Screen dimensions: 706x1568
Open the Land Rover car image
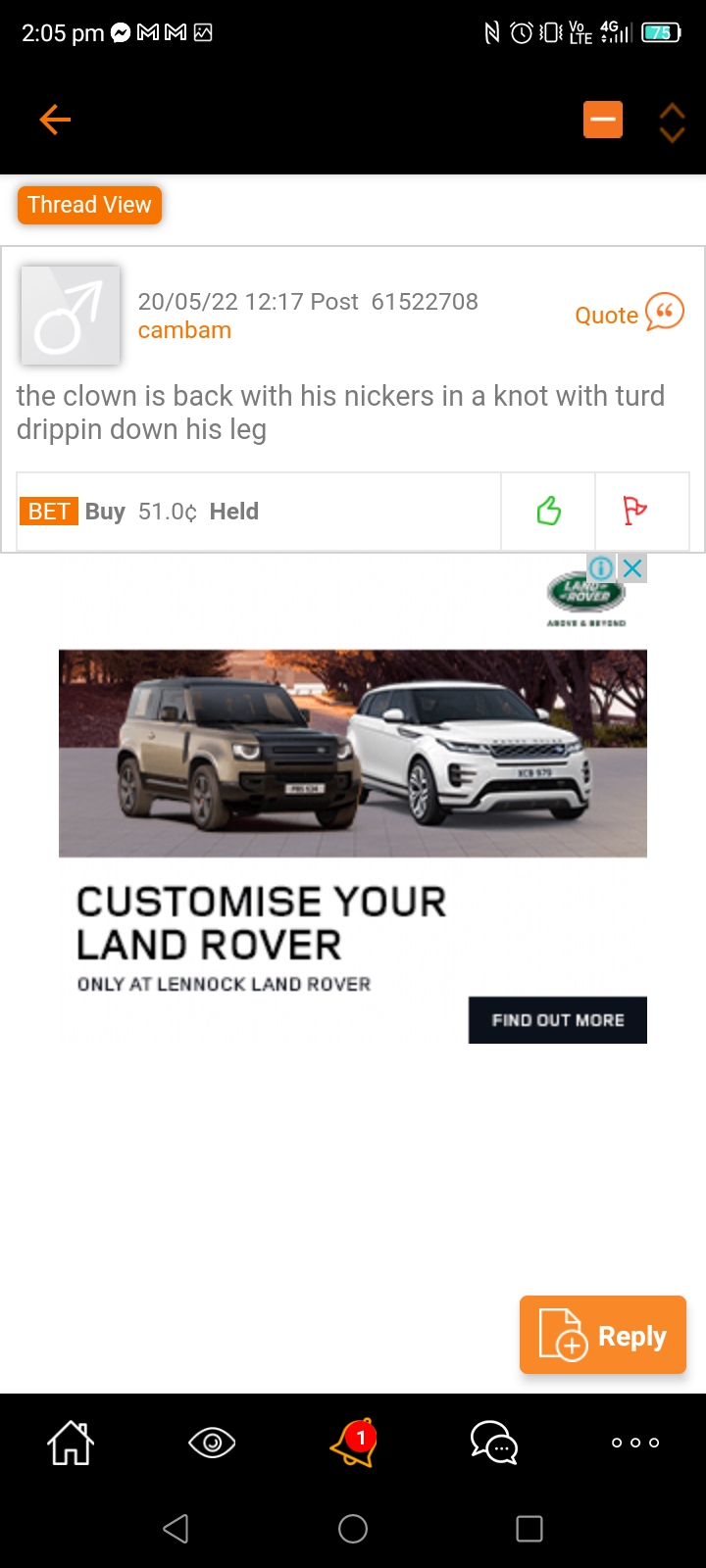tap(353, 753)
